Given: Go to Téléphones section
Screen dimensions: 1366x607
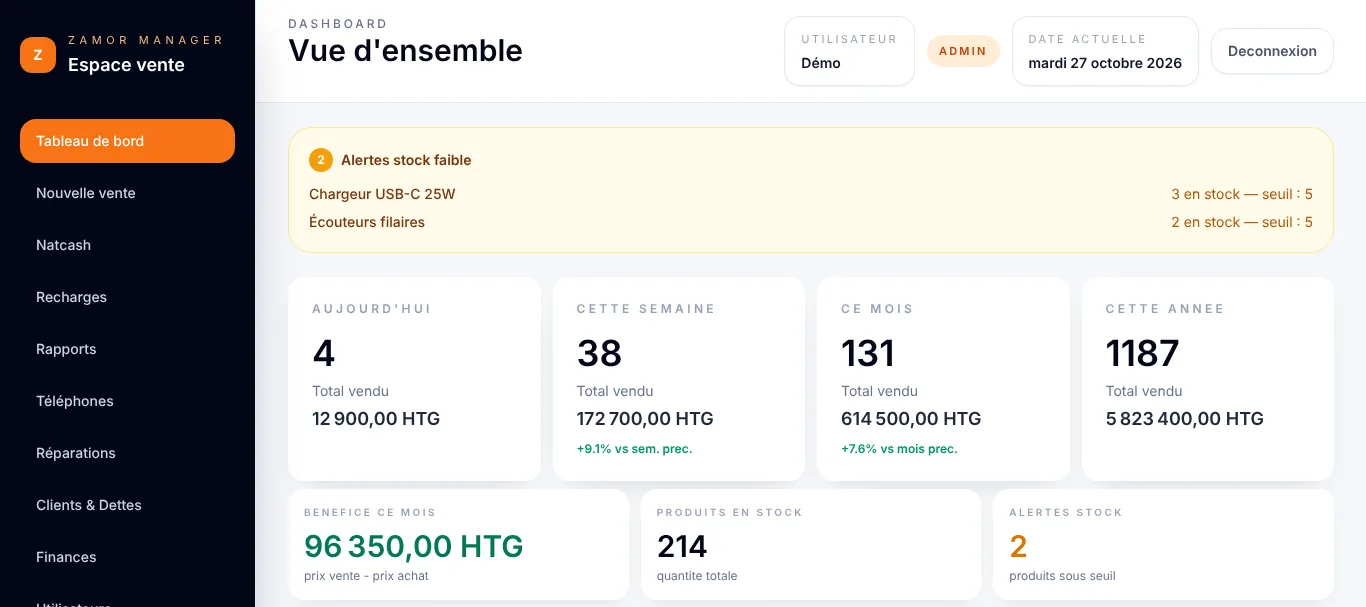Looking at the screenshot, I should pyautogui.click(x=127, y=401).
